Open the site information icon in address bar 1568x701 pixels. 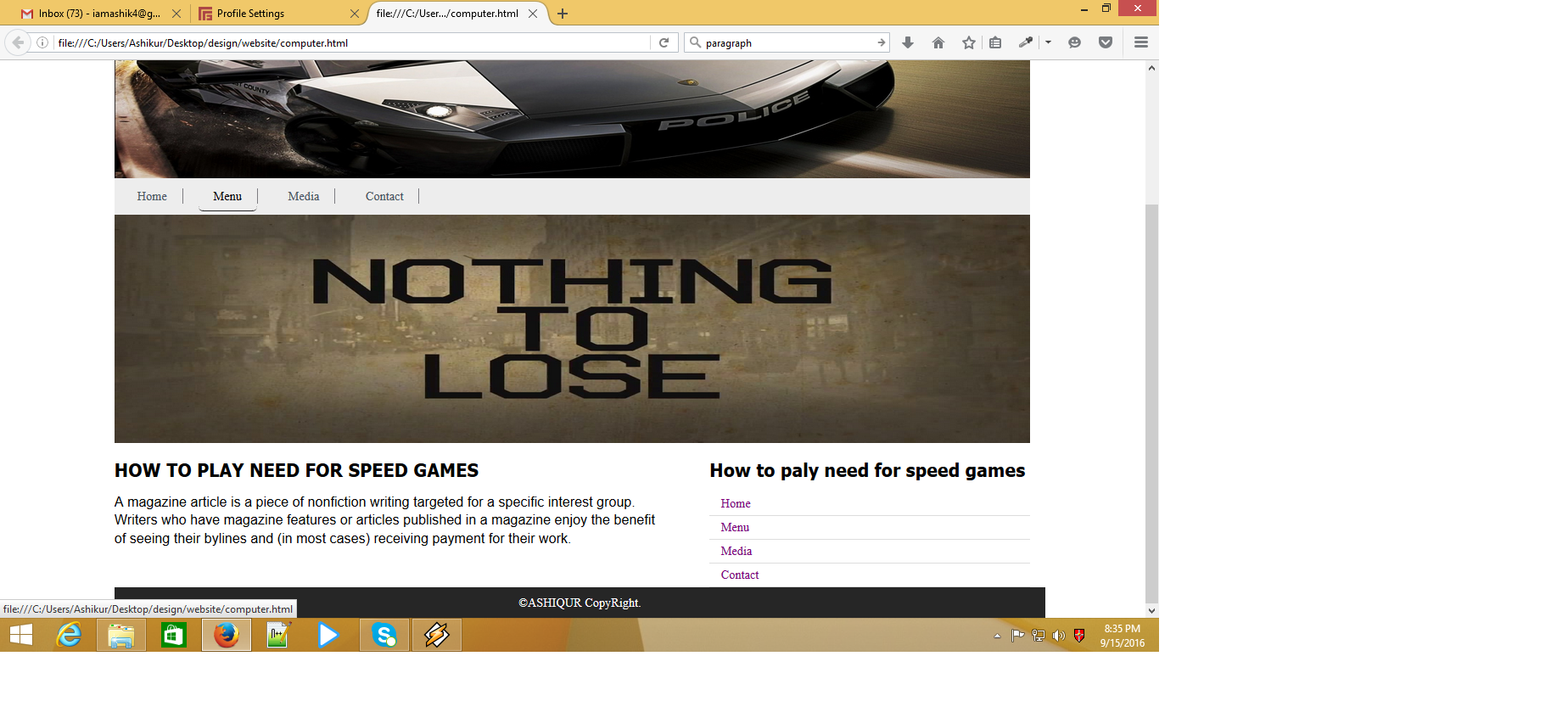(x=42, y=42)
